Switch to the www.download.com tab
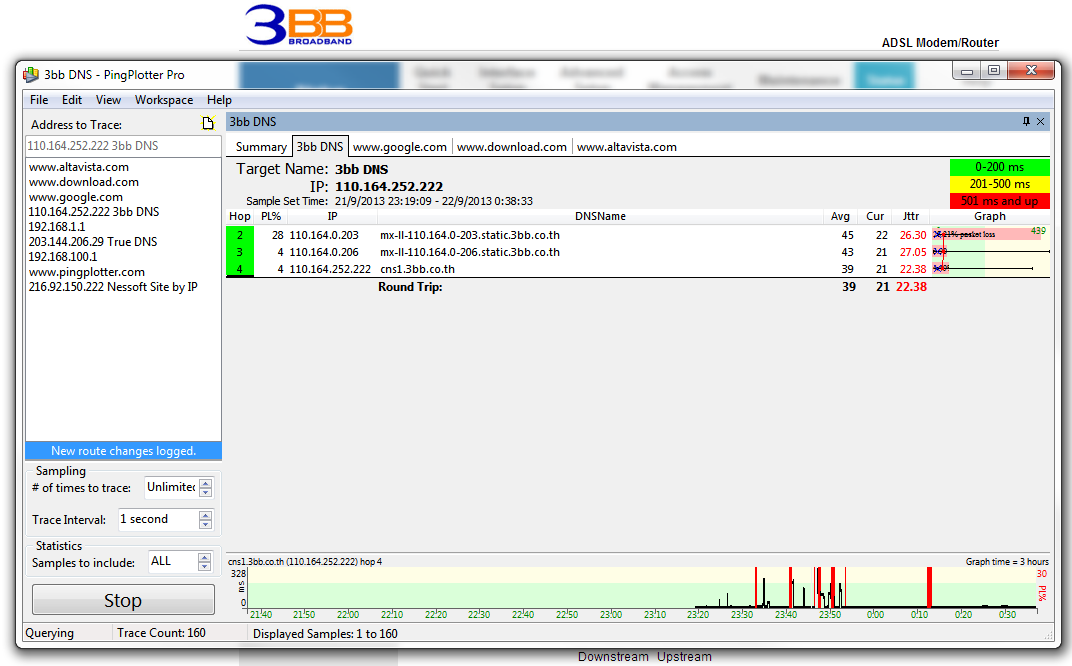1072x666 pixels. point(511,147)
